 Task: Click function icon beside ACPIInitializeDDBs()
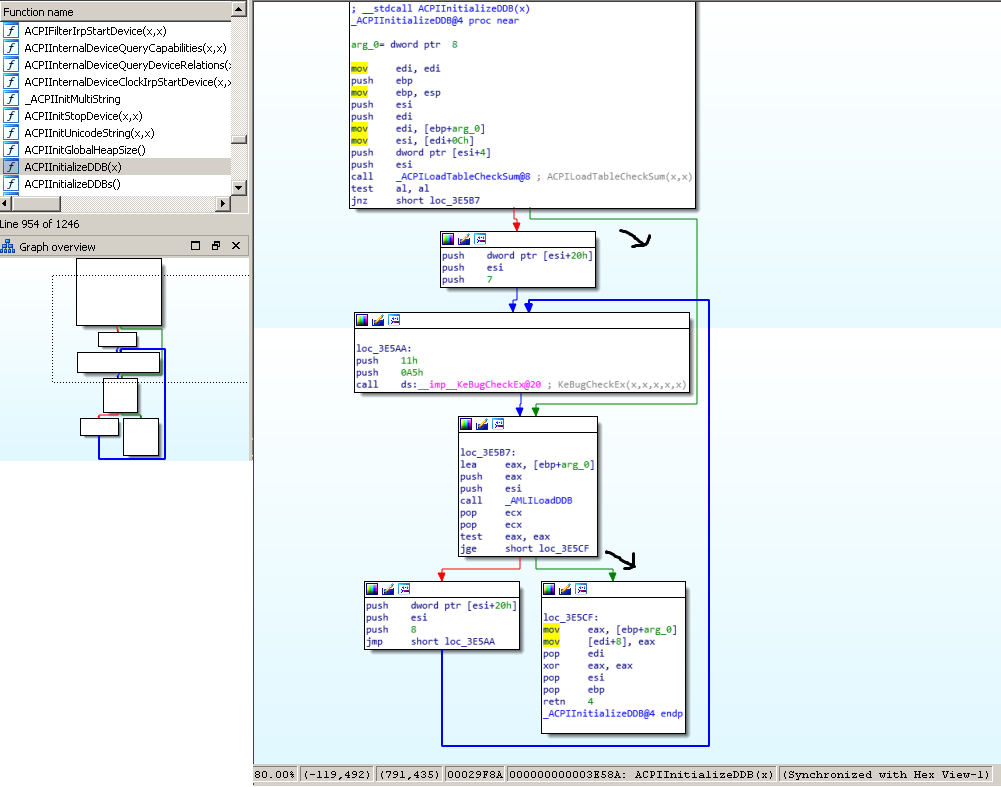pyautogui.click(x=11, y=184)
